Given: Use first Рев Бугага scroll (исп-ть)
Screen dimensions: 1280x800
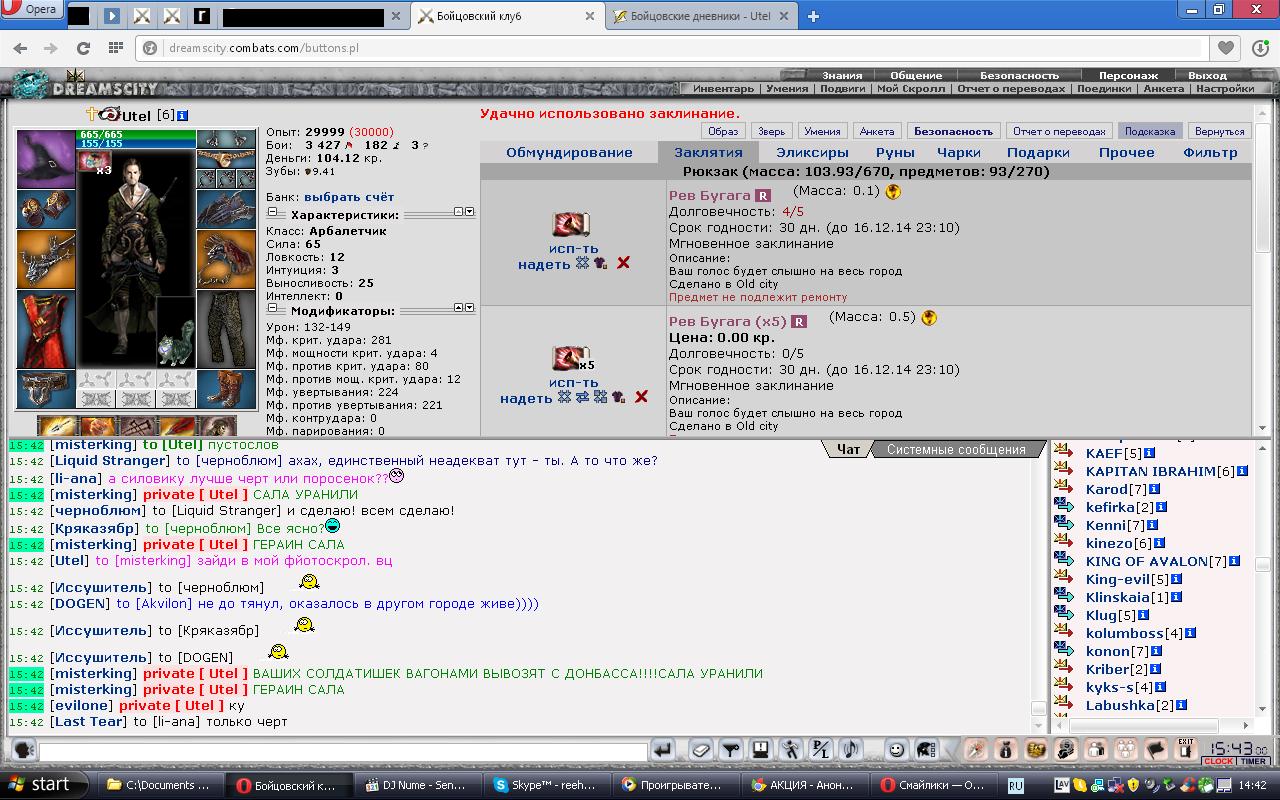Looking at the screenshot, I should click(573, 248).
